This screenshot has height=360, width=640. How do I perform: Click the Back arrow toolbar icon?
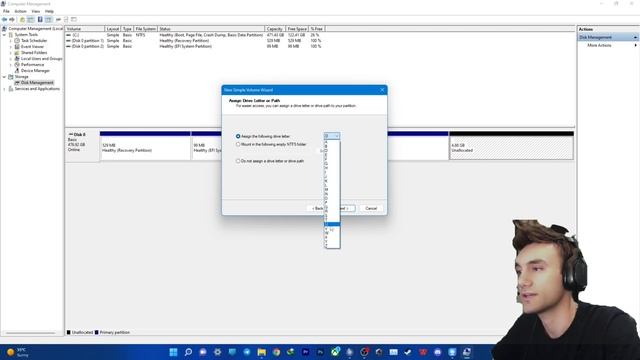pyautogui.click(x=4, y=20)
